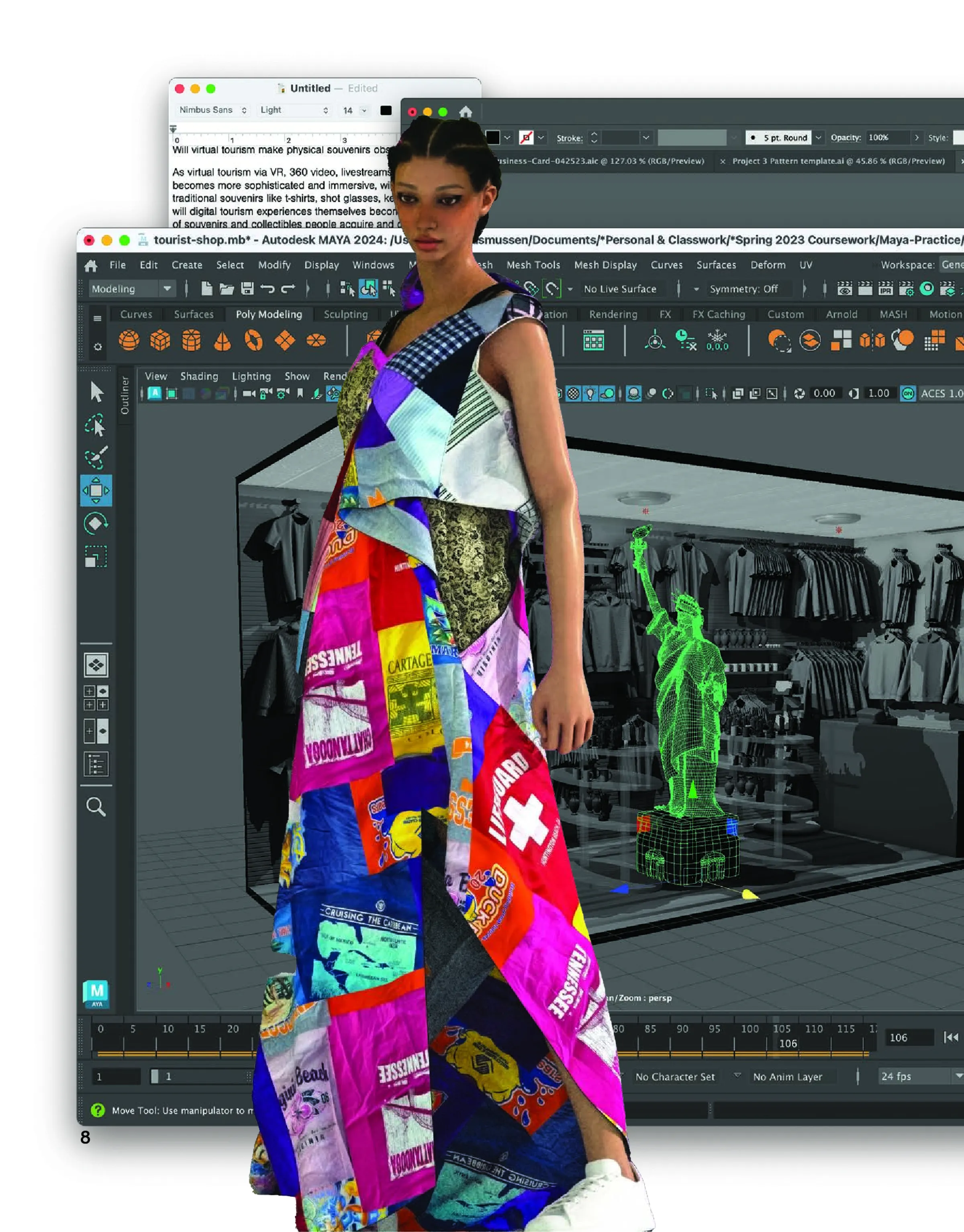Image resolution: width=964 pixels, height=1232 pixels.
Task: Open the No Anim Layer dropdown
Action: 794,1077
